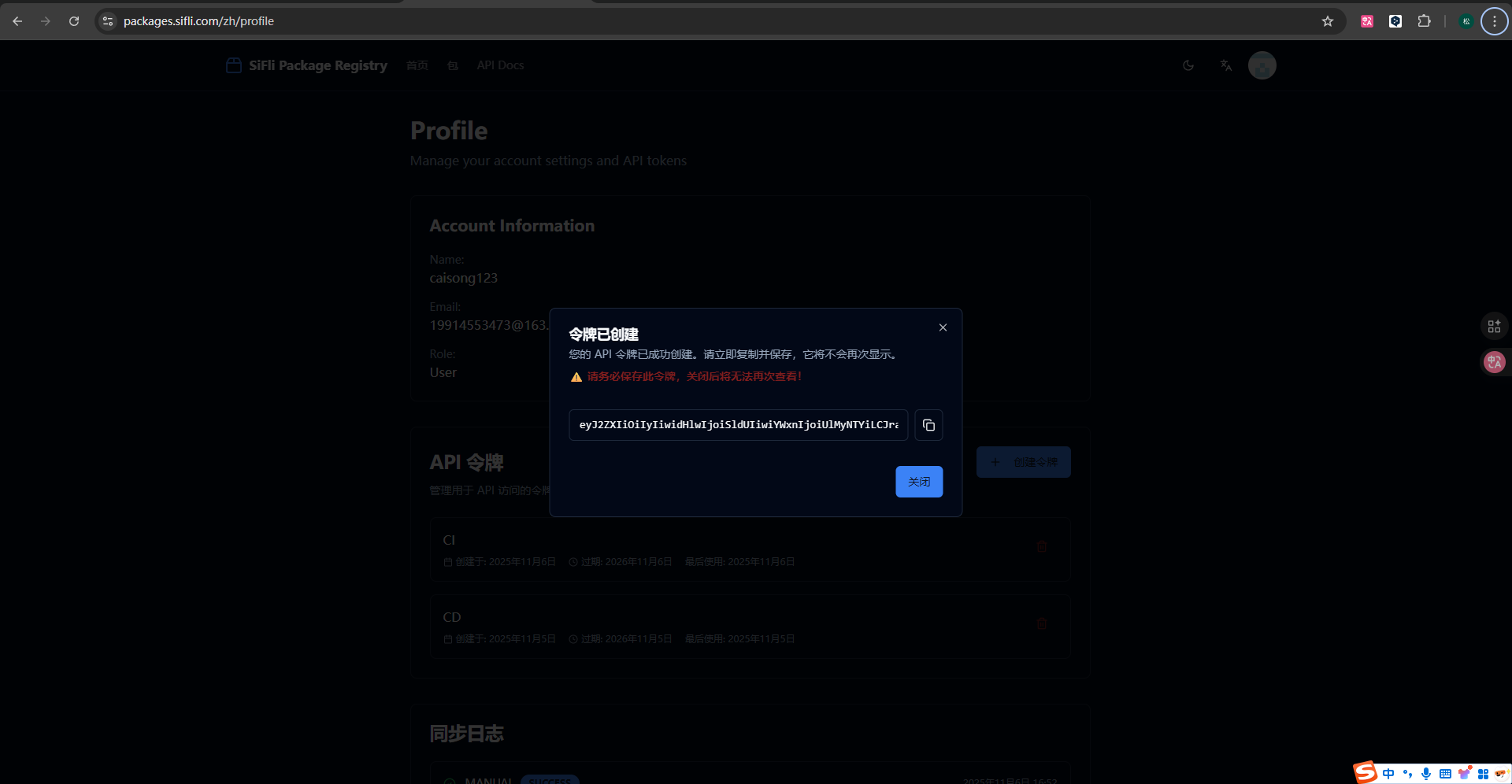Select the generated token text field

[x=738, y=425]
